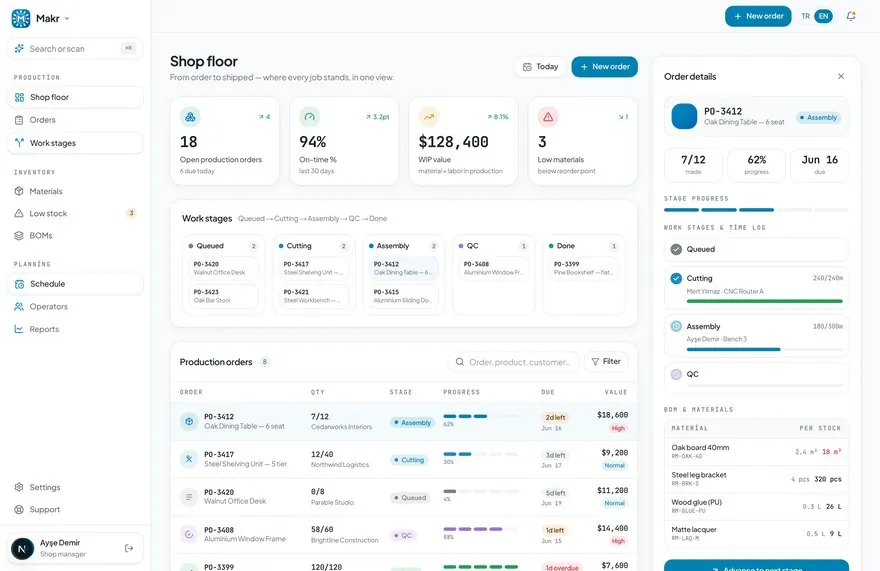The height and width of the screenshot is (571, 880).
Task: Click the Cutting badge in PO-3417 row
Action: [x=409, y=460]
